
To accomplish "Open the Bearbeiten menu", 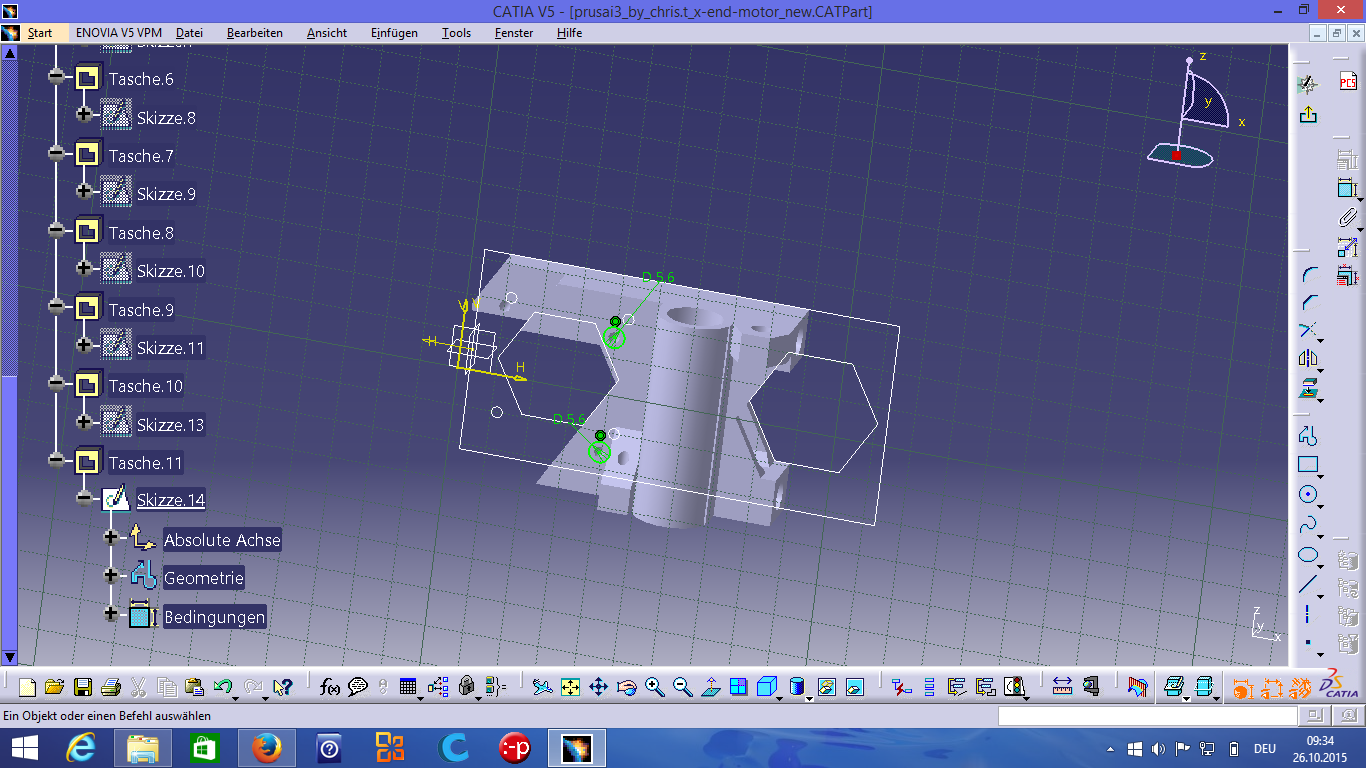I will [x=254, y=33].
